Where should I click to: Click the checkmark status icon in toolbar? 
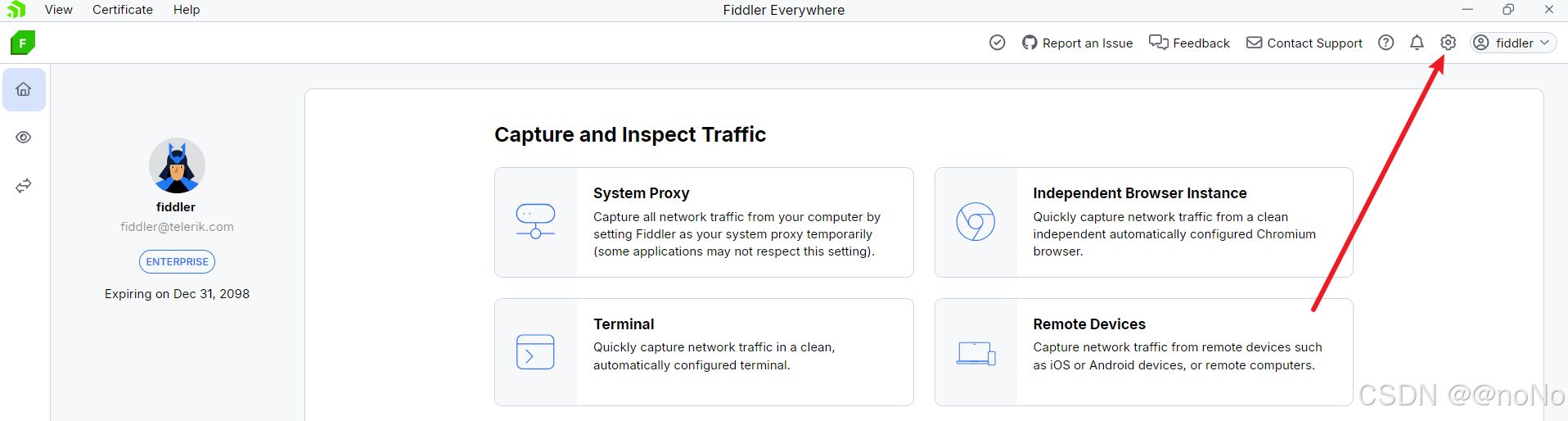point(997,43)
